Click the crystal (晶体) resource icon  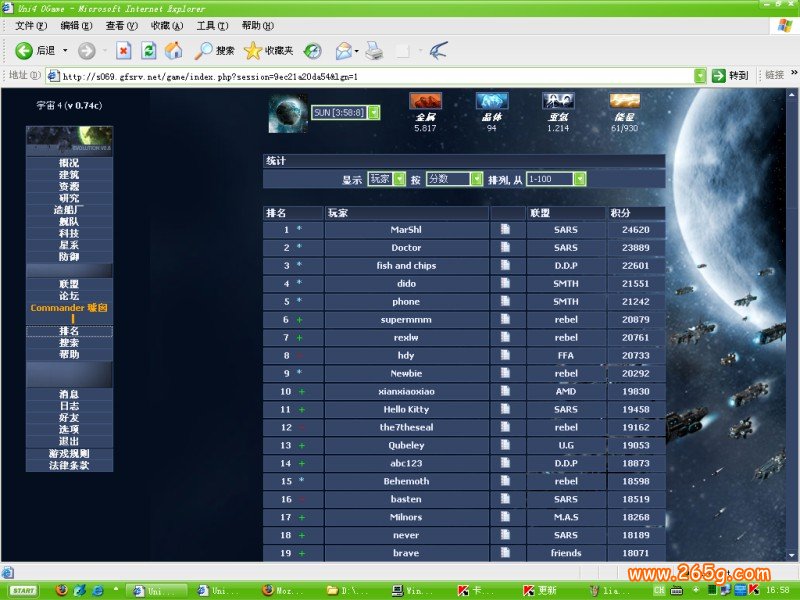[491, 101]
